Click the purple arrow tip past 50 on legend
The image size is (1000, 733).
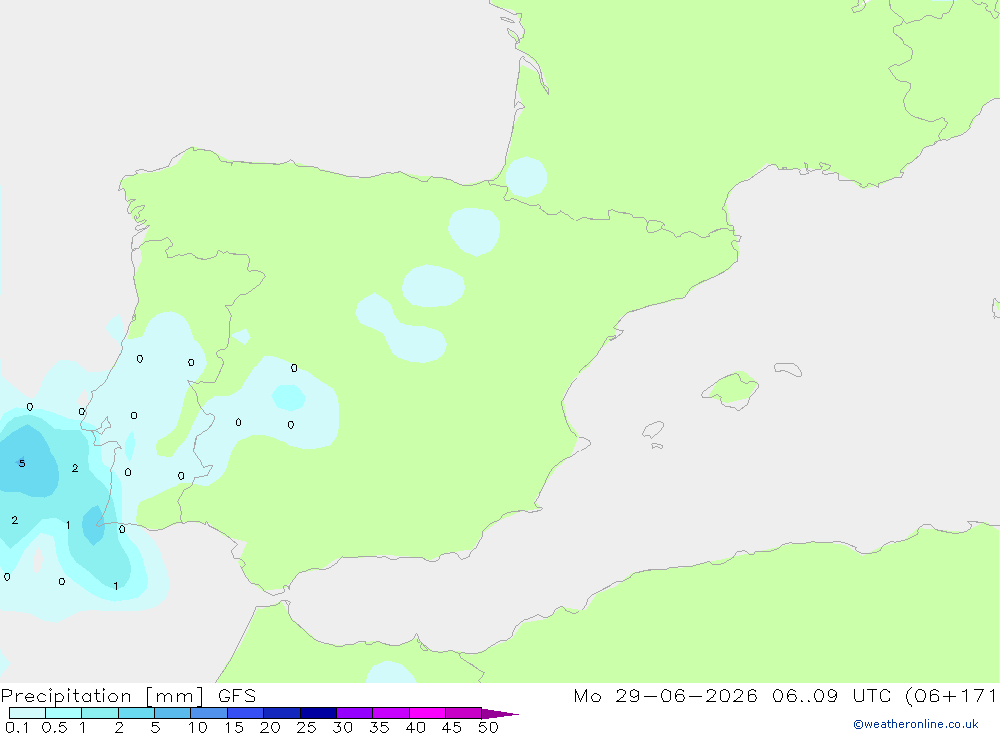[x=499, y=714]
